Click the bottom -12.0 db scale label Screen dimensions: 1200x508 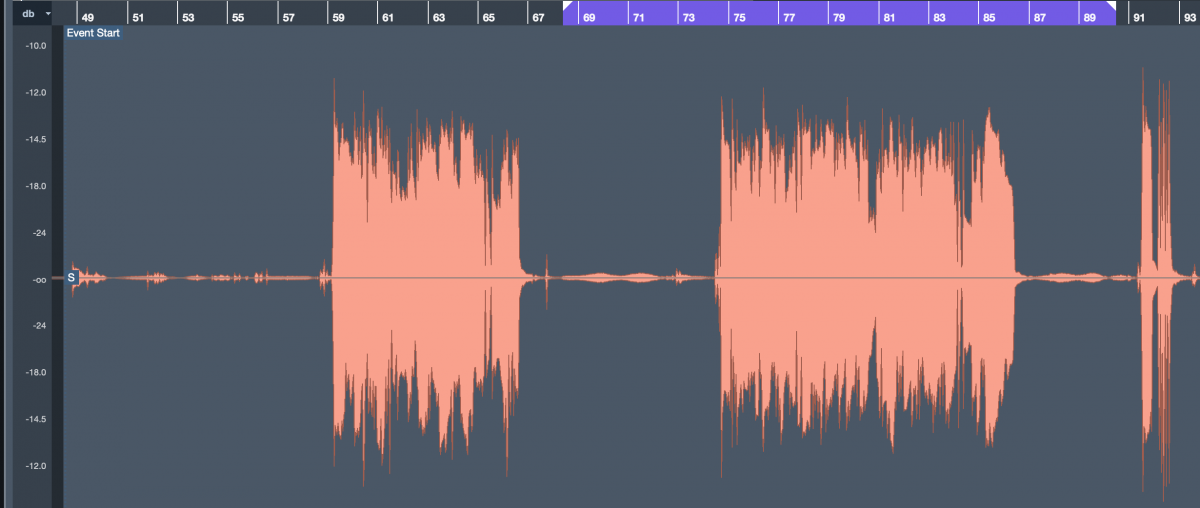(34, 466)
